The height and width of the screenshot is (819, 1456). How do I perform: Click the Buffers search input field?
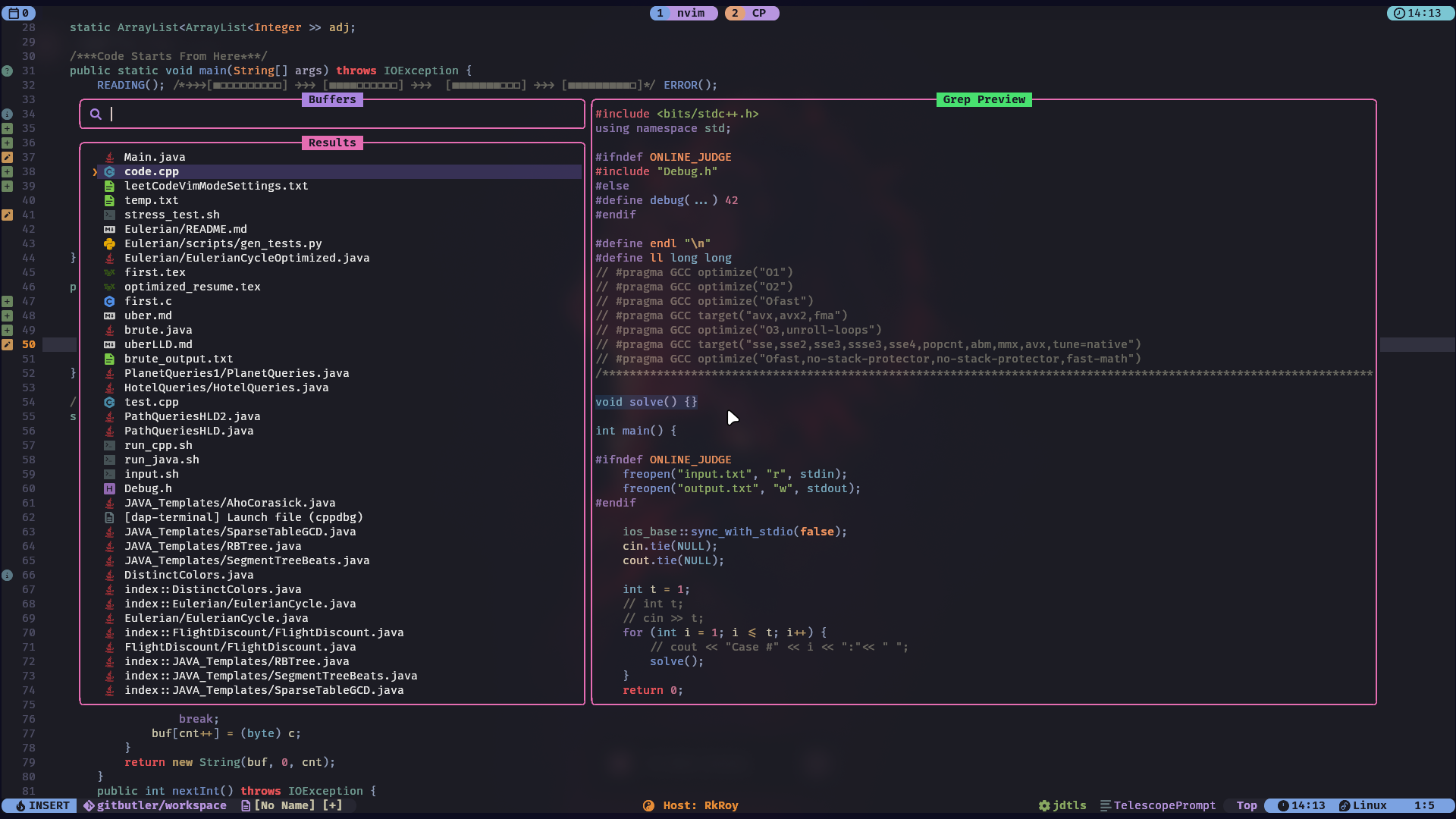tap(341, 115)
